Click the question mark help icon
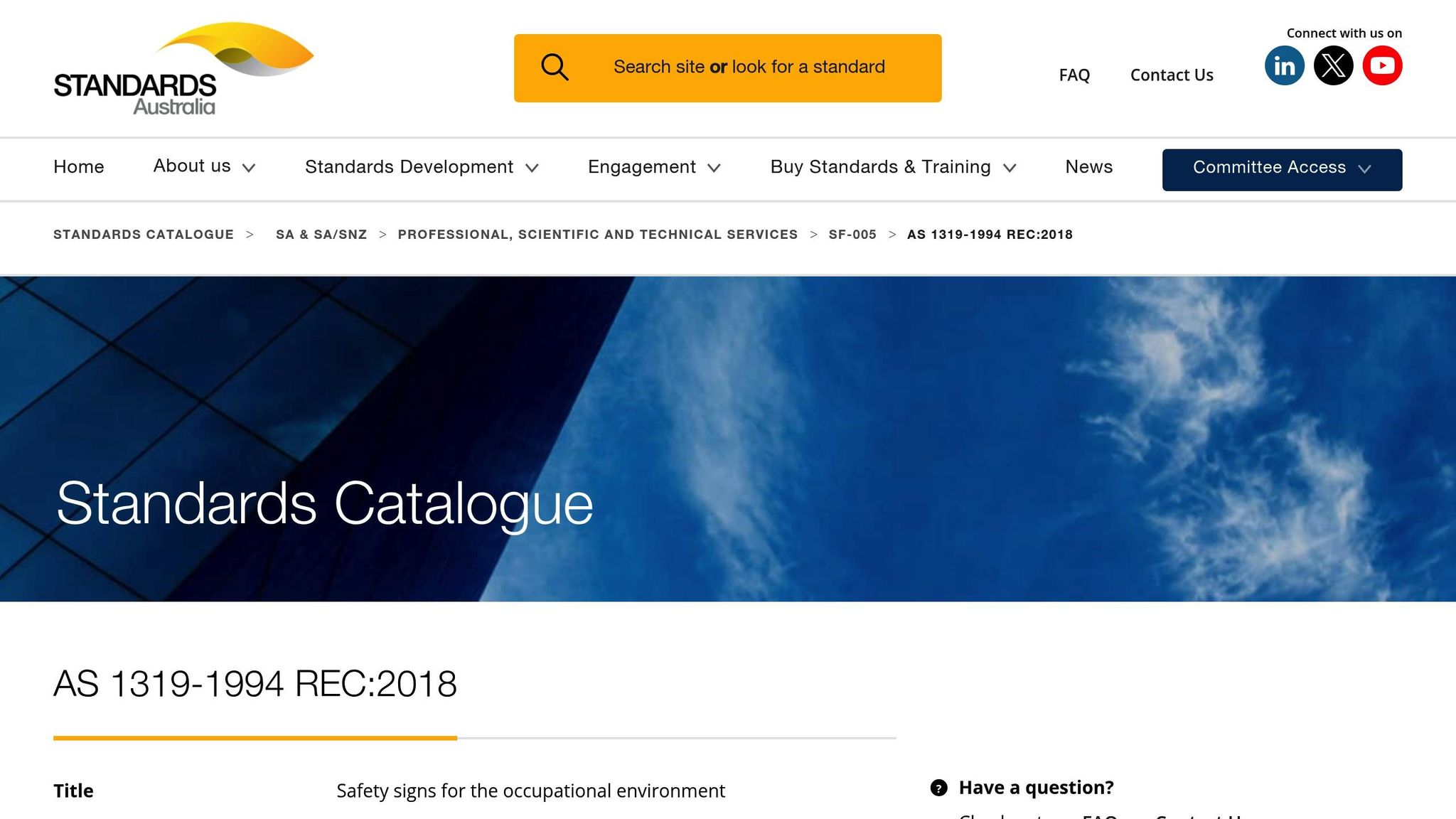 pos(938,788)
